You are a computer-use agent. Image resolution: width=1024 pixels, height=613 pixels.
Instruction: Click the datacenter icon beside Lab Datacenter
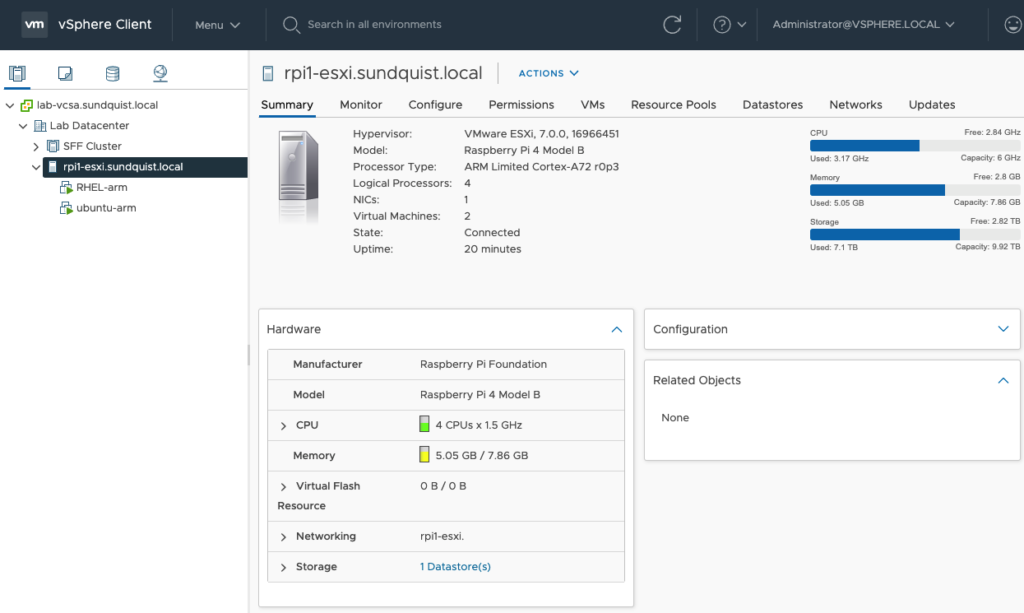coord(40,125)
